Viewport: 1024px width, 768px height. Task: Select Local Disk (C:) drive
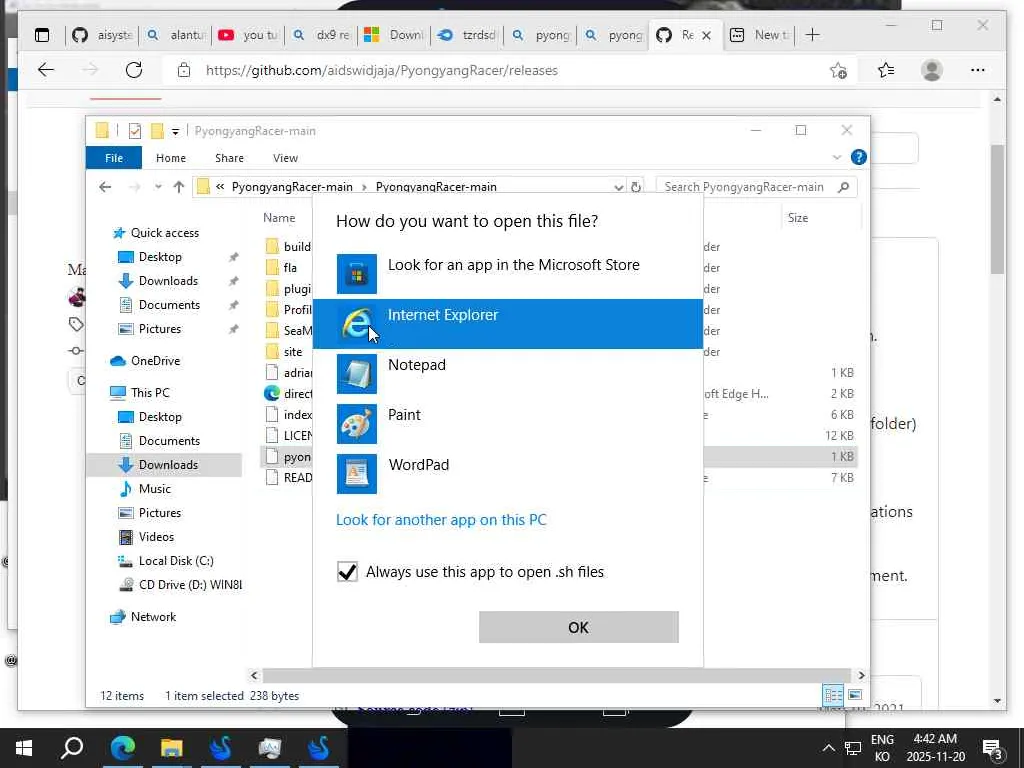click(176, 561)
